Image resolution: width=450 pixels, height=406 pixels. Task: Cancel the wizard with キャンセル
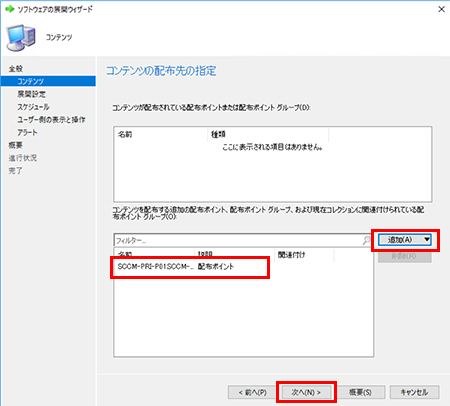(x=414, y=392)
